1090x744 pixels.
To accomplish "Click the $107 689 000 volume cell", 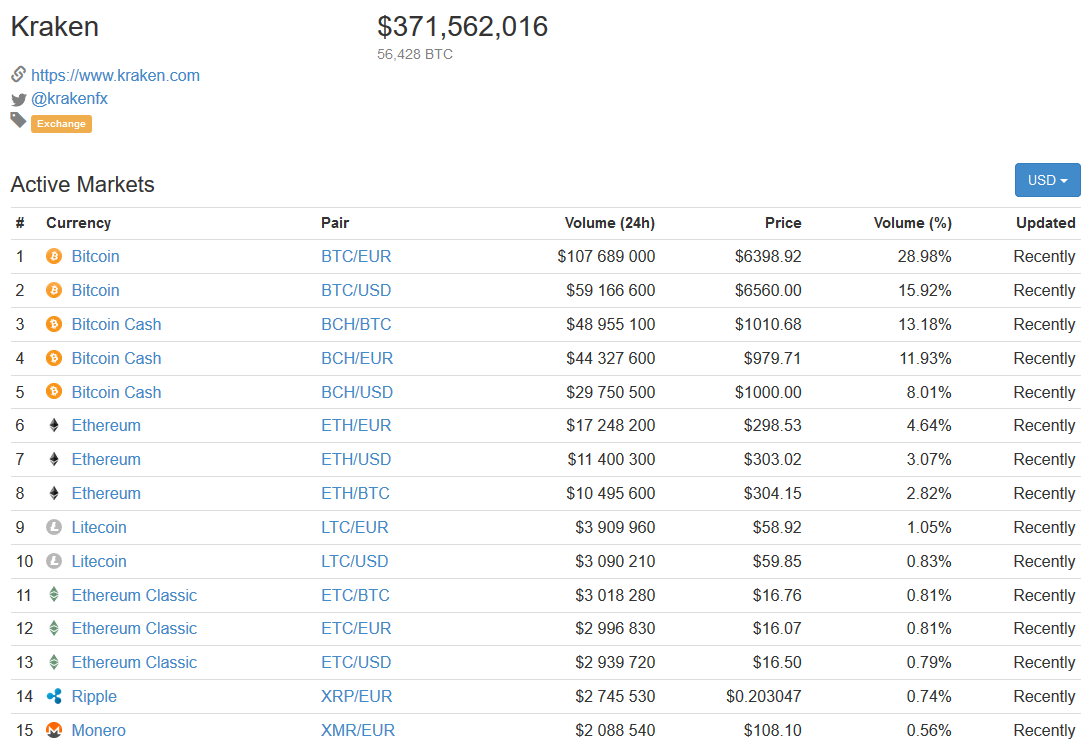I will tap(606, 257).
